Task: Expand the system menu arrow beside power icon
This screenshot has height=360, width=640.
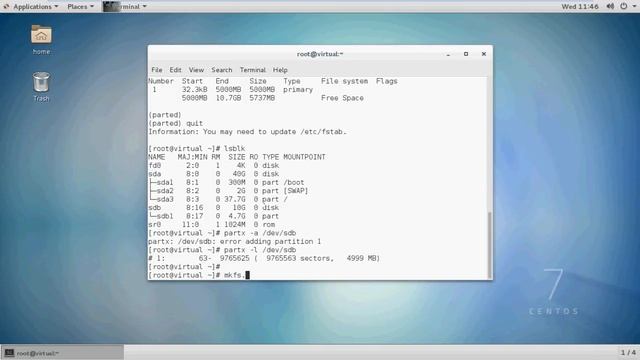Action: click(634, 7)
